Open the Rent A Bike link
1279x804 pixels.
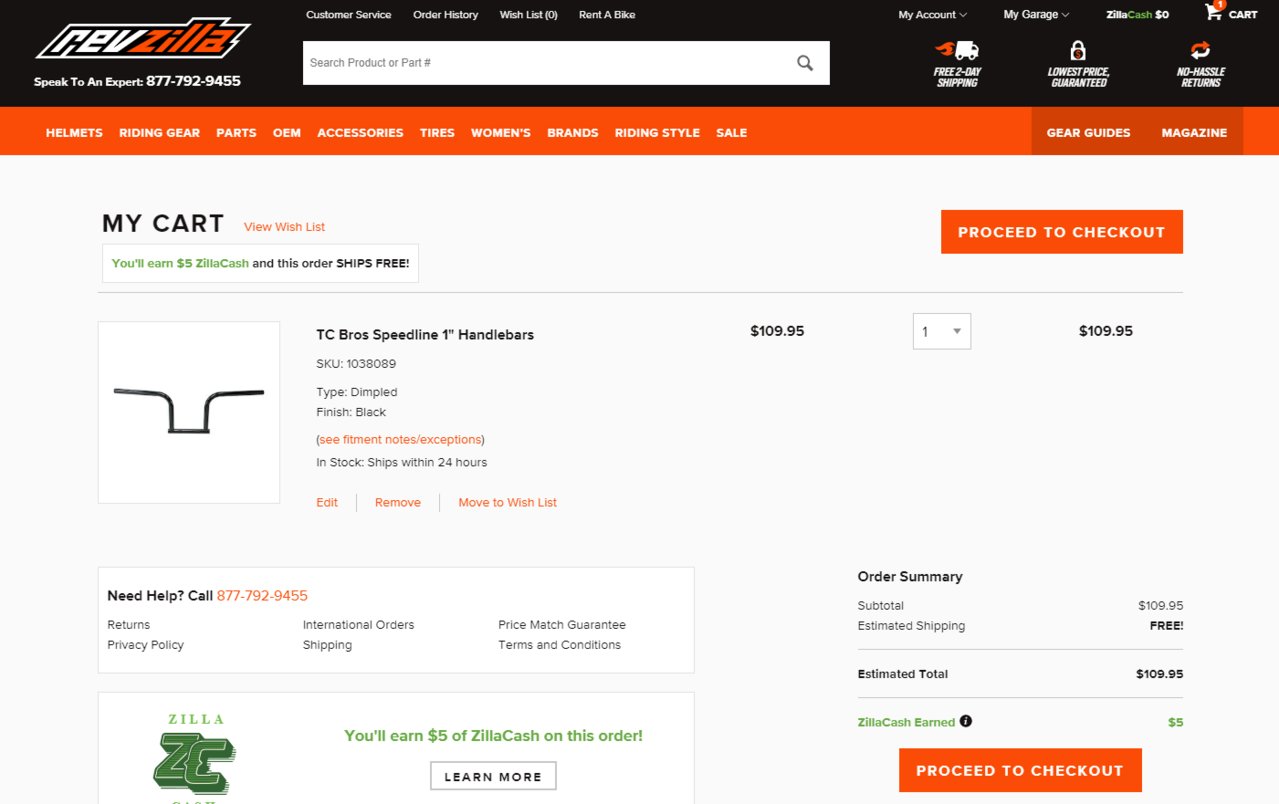(x=606, y=15)
